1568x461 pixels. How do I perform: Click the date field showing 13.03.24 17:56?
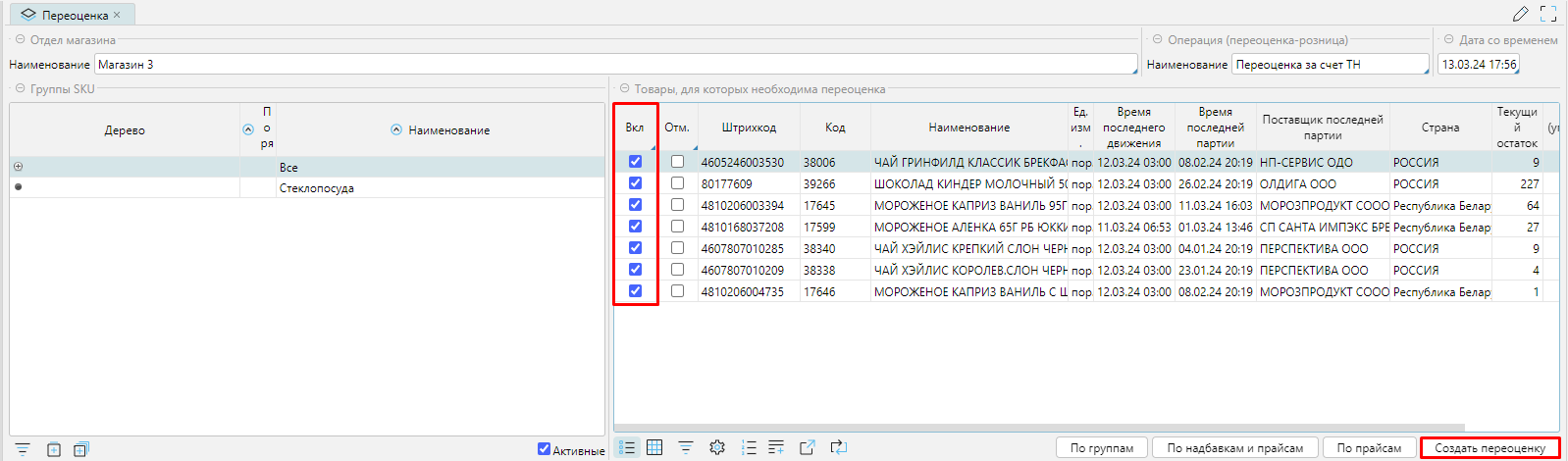[x=1478, y=65]
